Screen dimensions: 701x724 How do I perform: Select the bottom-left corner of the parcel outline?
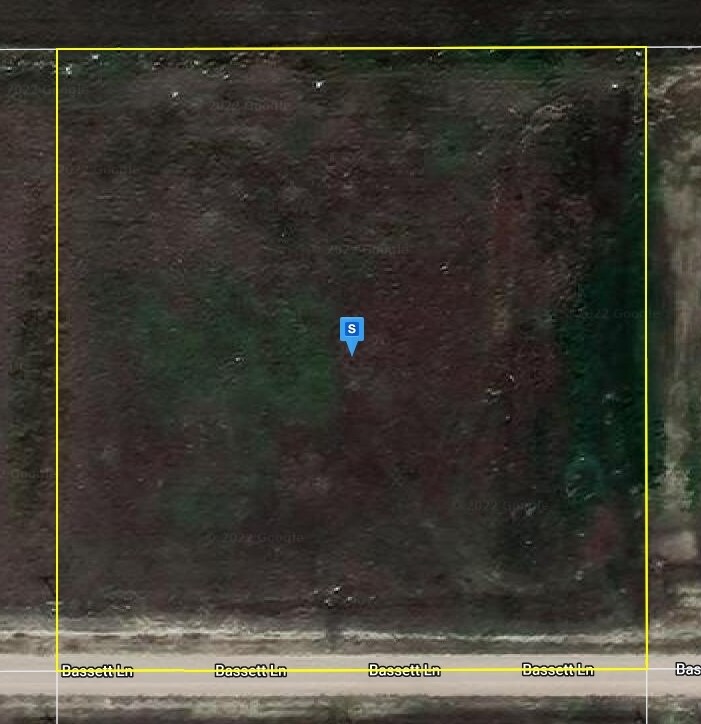coord(58,668)
